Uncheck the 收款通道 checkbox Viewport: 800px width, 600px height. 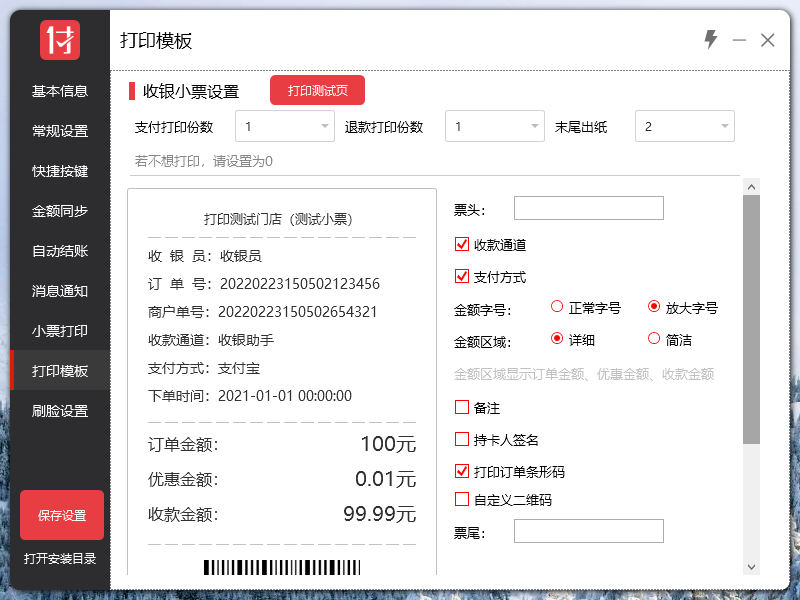tap(461, 242)
